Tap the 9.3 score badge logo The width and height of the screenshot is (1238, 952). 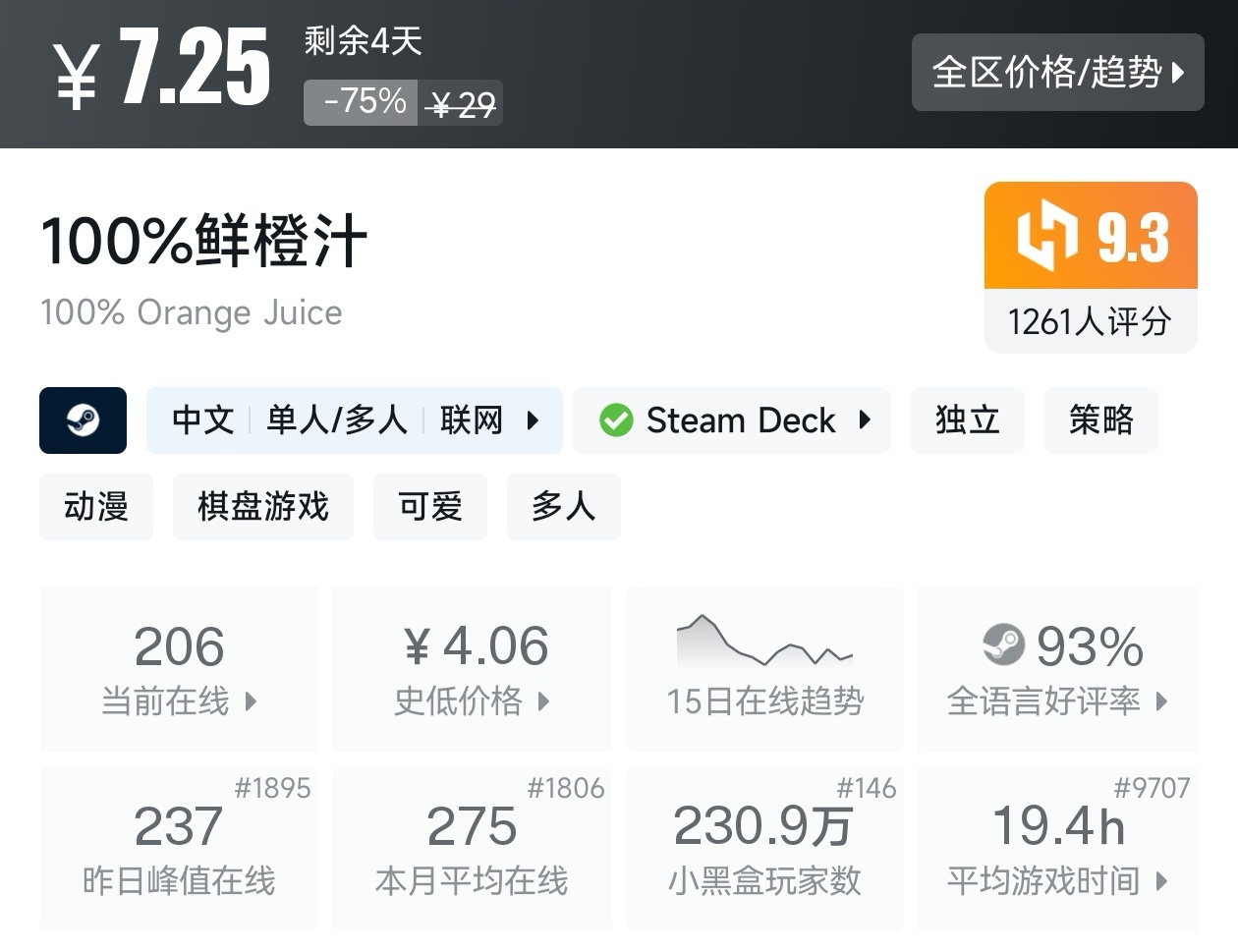pos(1047,234)
